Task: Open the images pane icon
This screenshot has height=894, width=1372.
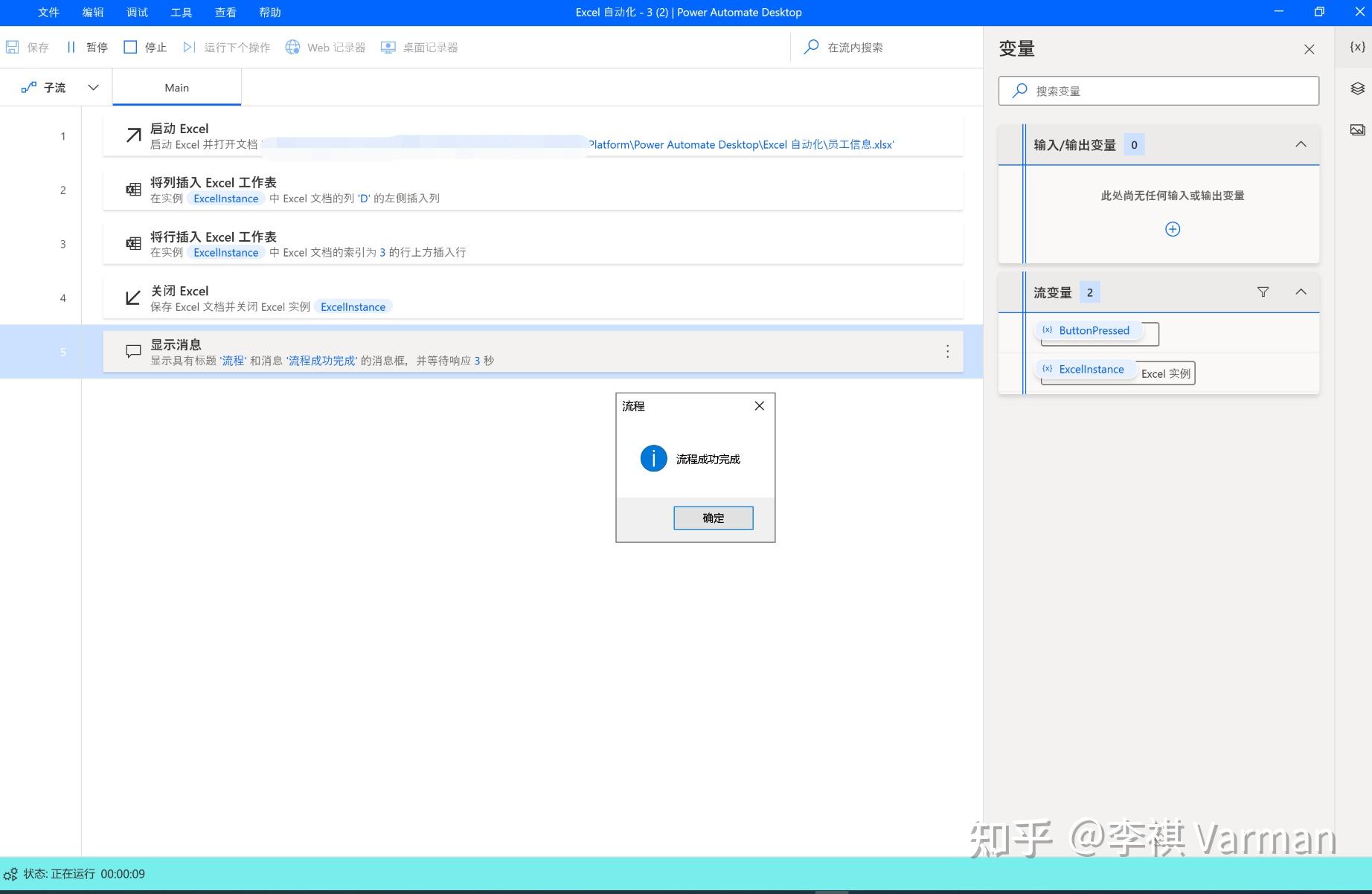Action: pyautogui.click(x=1357, y=129)
